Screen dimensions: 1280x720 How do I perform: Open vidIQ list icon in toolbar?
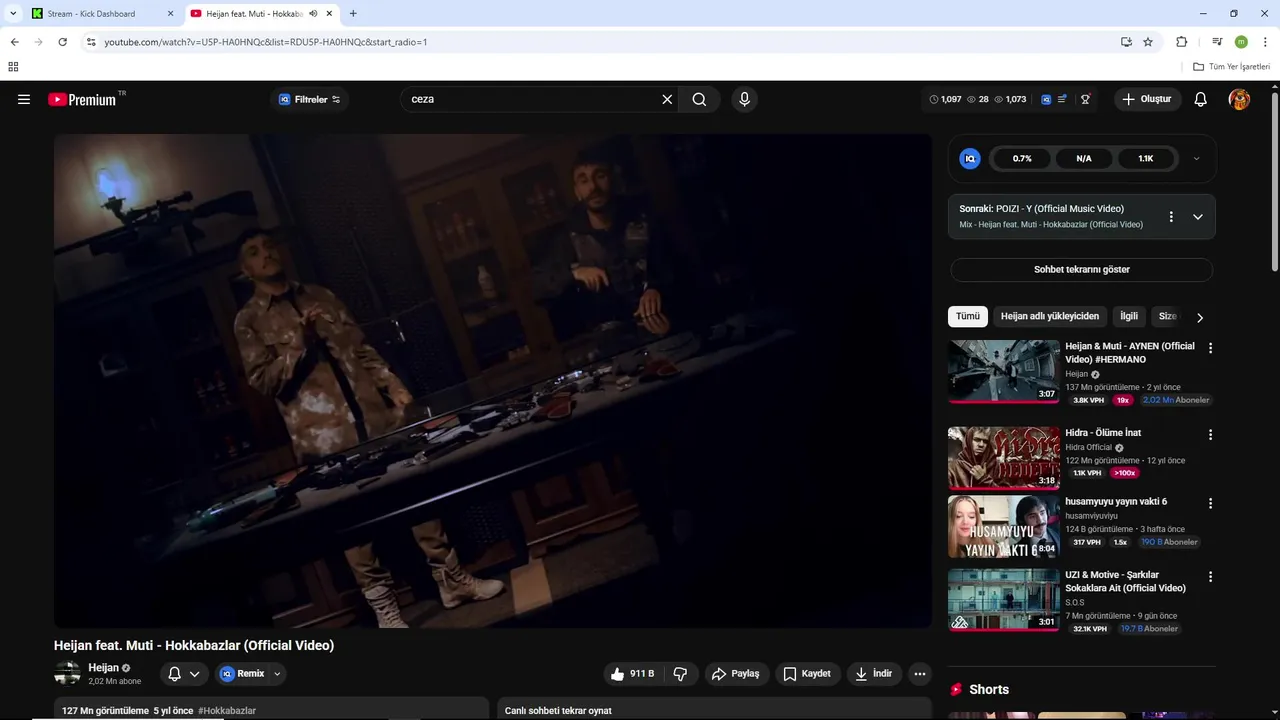[1062, 99]
